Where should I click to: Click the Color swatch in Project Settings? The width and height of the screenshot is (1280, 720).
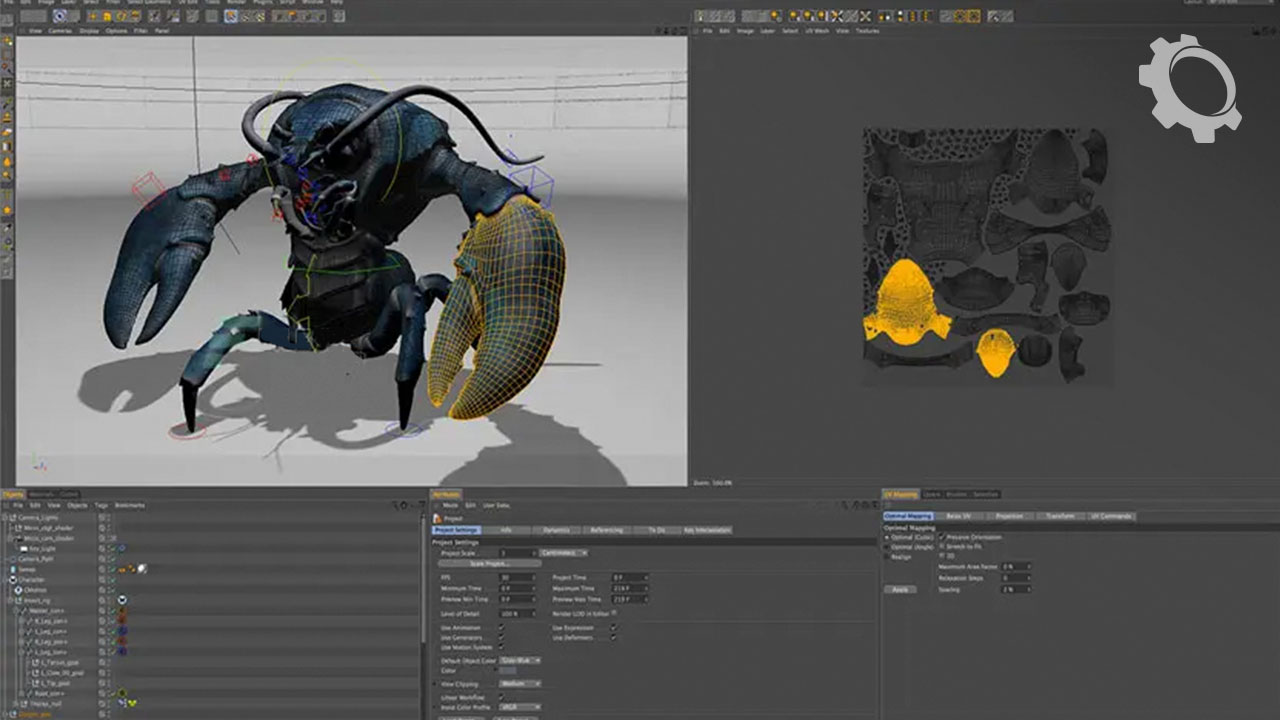[508, 670]
